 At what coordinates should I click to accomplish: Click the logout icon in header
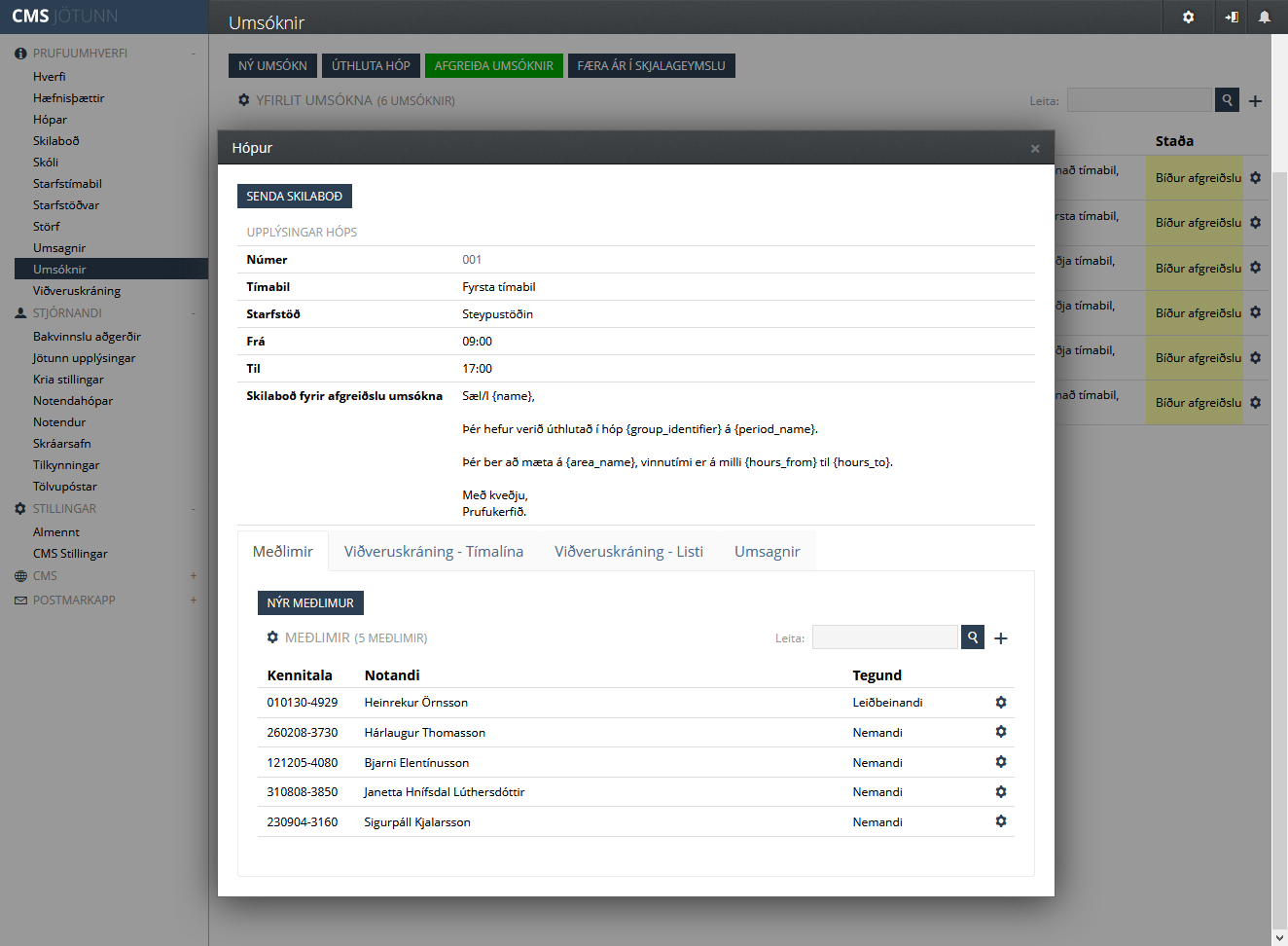point(1232,18)
